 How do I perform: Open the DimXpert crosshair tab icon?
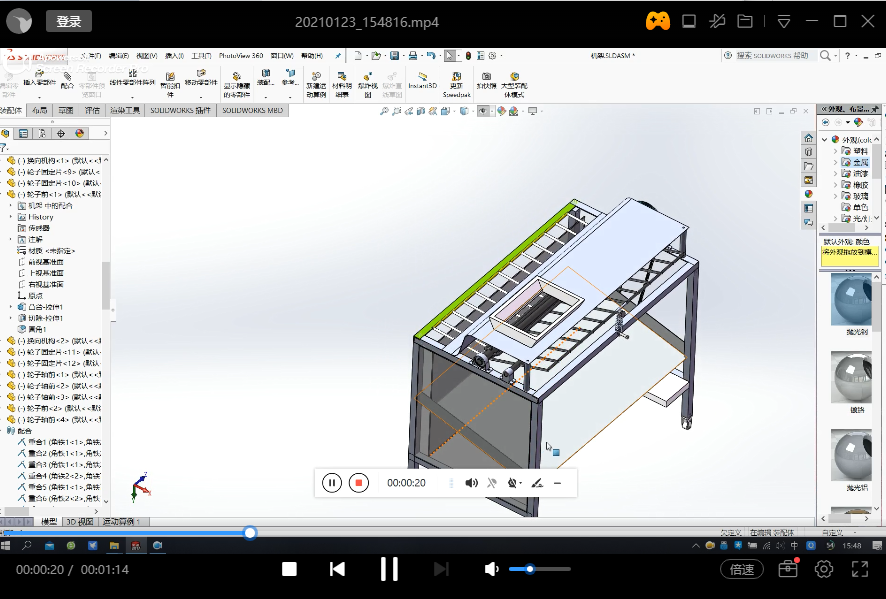pos(60,133)
